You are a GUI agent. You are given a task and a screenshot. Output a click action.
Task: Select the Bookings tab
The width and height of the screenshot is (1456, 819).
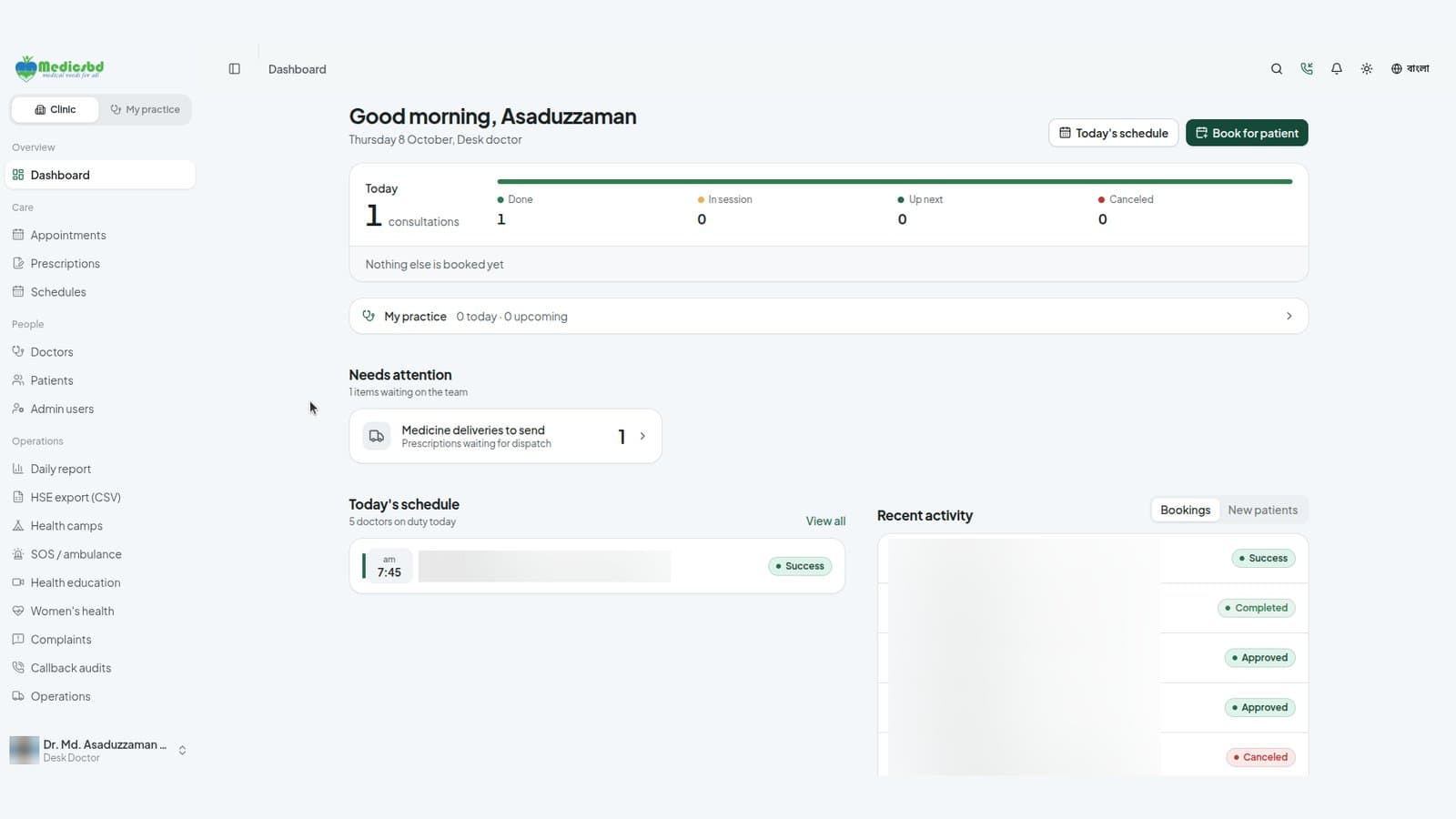coord(1185,510)
